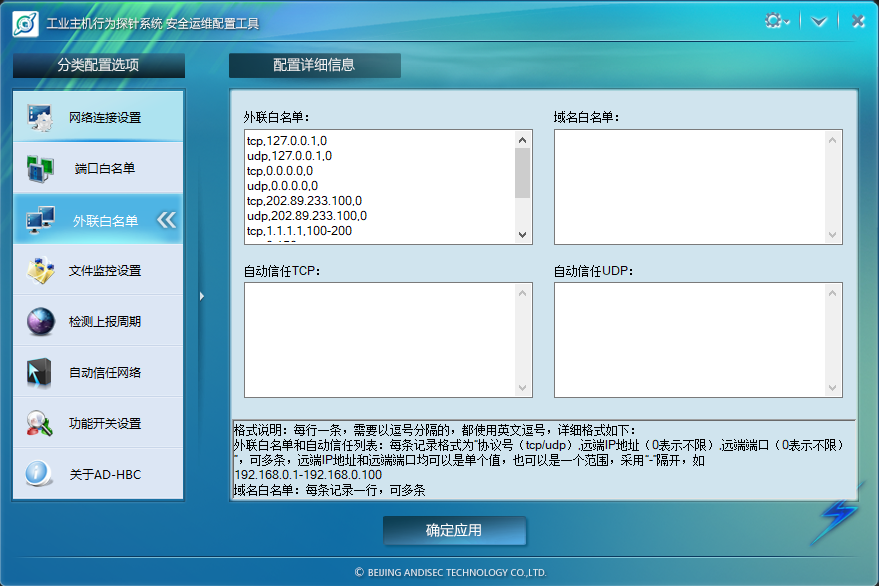Click the gear settings icon in title bar
This screenshot has height=586, width=879.
(x=776, y=21)
